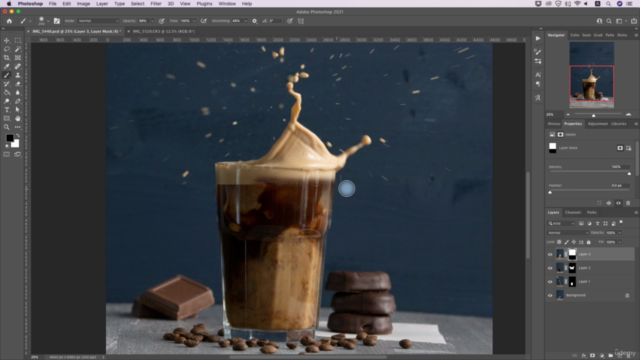Image resolution: width=640 pixels, height=360 pixels.
Task: Toggle mask visibility eye in Properties
Action: (618, 203)
